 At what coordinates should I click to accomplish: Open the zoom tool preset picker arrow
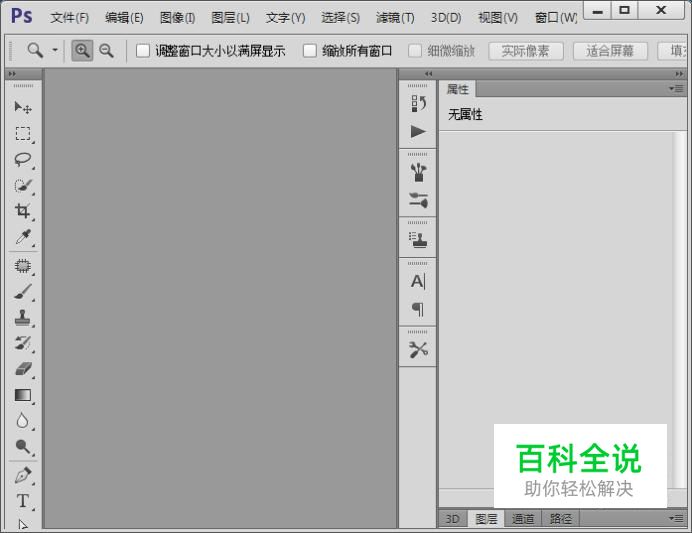coord(55,50)
